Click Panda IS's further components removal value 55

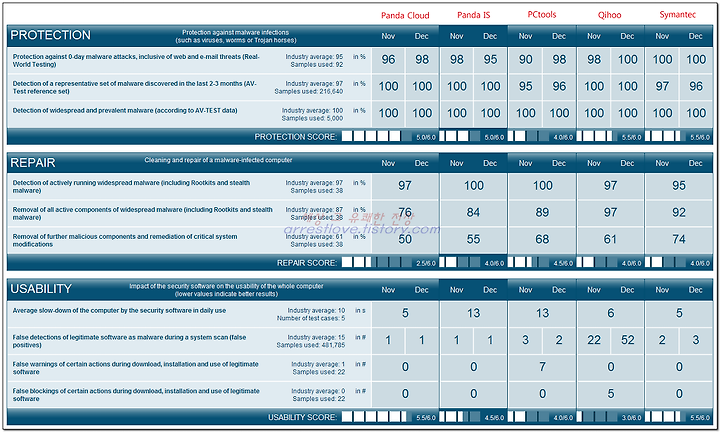pos(473,239)
